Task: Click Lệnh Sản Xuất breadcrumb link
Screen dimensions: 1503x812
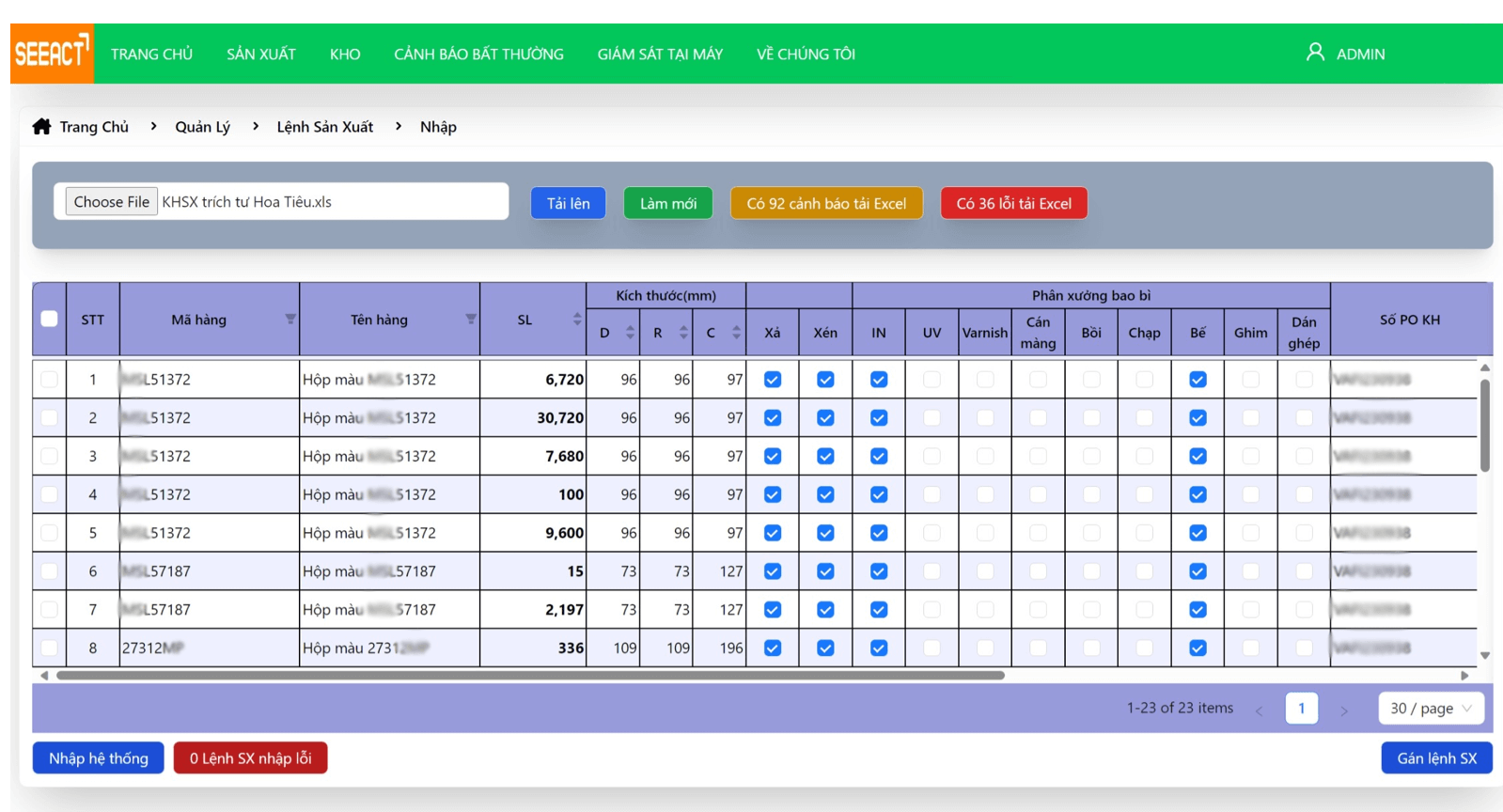Action: pos(324,126)
